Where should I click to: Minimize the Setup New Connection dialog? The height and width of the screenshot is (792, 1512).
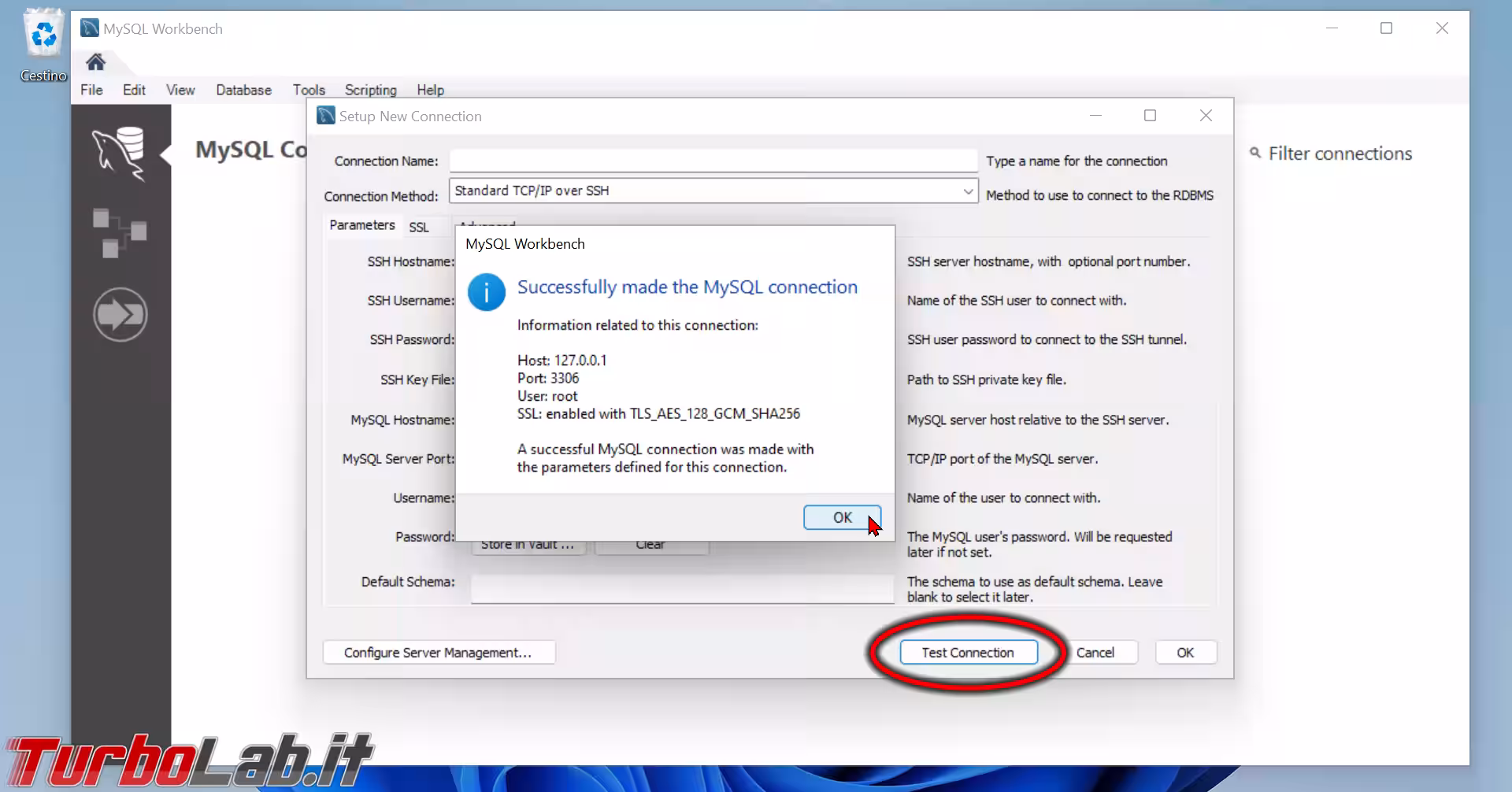[x=1095, y=116]
